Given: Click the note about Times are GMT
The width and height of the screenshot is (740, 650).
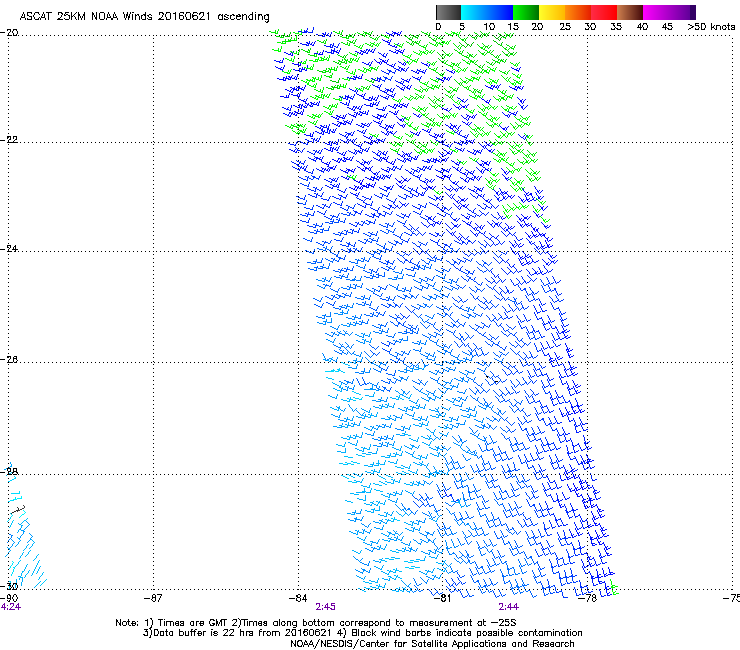Looking at the screenshot, I should [x=187, y=623].
